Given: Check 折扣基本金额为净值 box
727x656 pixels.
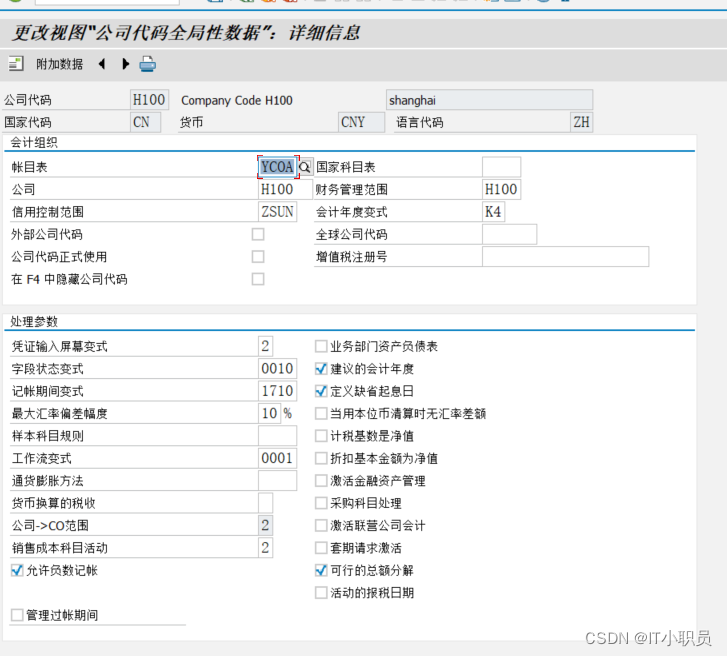Looking at the screenshot, I should tap(321, 458).
